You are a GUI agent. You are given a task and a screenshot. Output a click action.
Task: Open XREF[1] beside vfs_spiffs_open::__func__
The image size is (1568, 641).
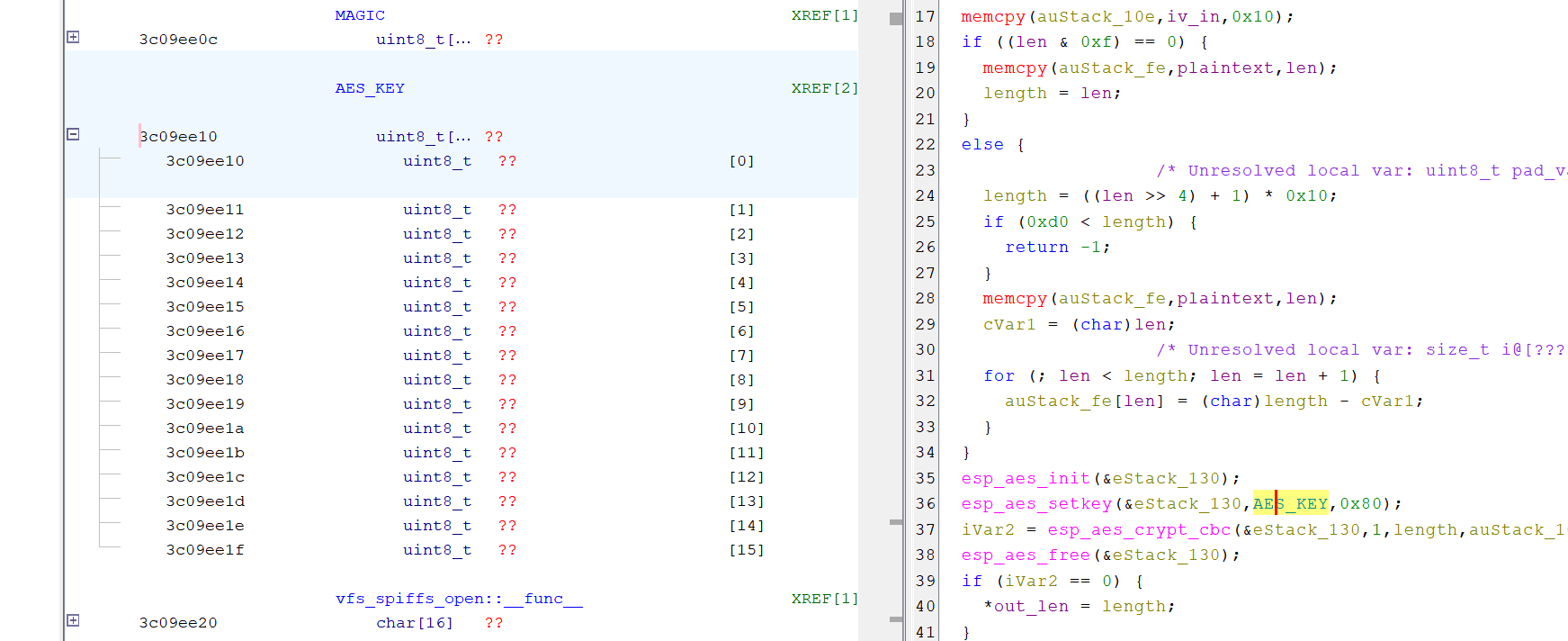coord(824,599)
